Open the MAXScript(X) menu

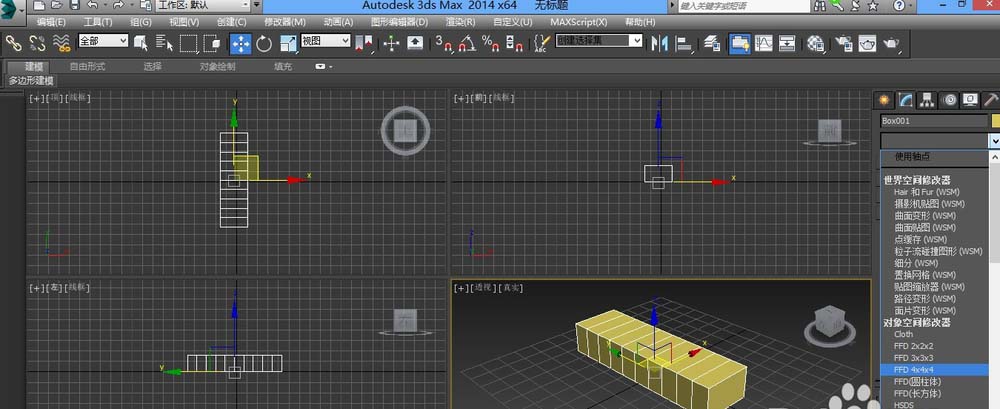[x=578, y=22]
